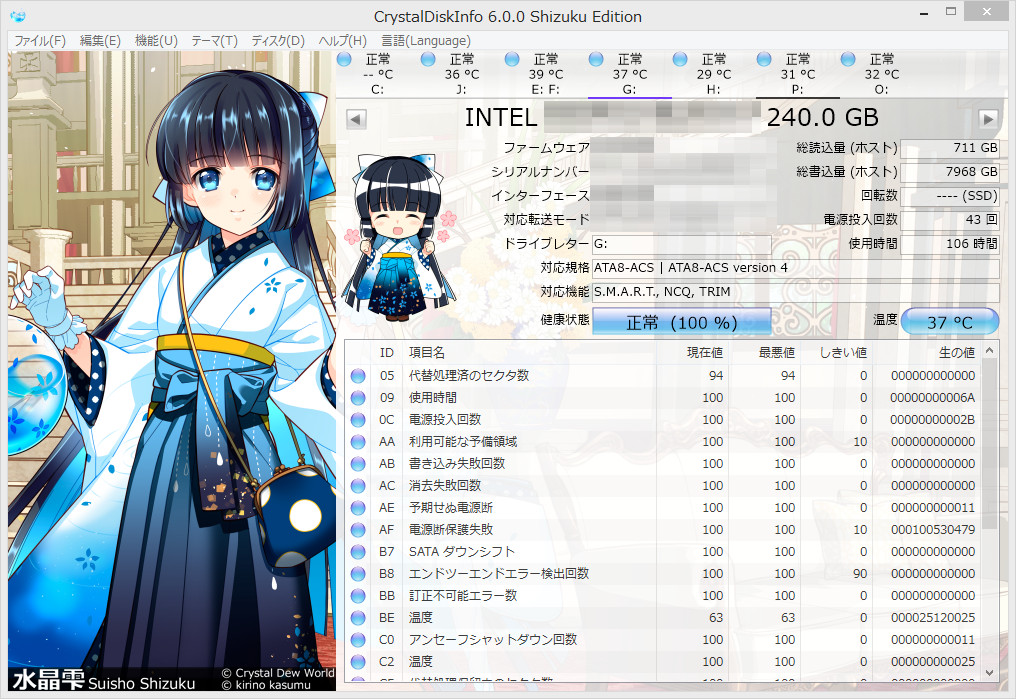Go to previous disk arrow
Image resolution: width=1016 pixels, height=699 pixels.
pyautogui.click(x=356, y=119)
